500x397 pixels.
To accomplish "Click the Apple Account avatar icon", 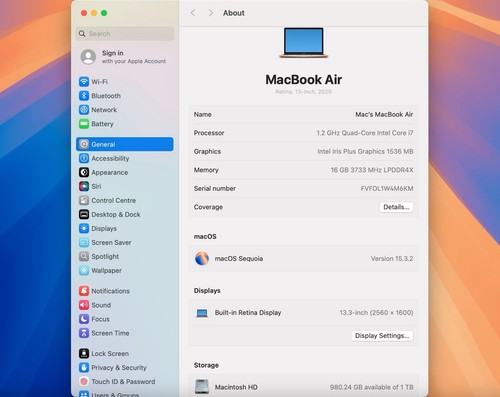I will tap(88, 57).
